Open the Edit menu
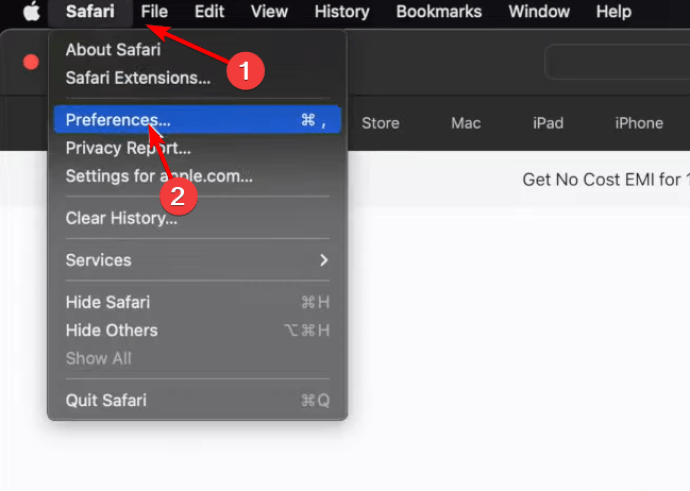The width and height of the screenshot is (690, 491). [x=209, y=11]
